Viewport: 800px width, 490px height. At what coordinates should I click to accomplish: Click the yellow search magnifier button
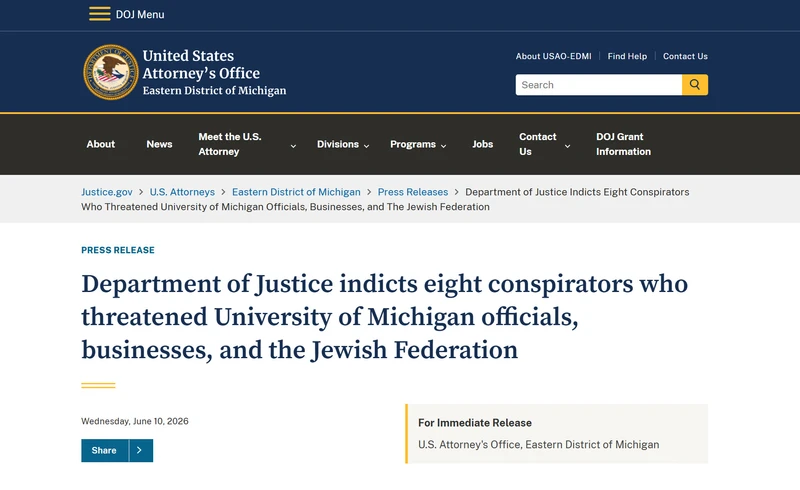694,85
